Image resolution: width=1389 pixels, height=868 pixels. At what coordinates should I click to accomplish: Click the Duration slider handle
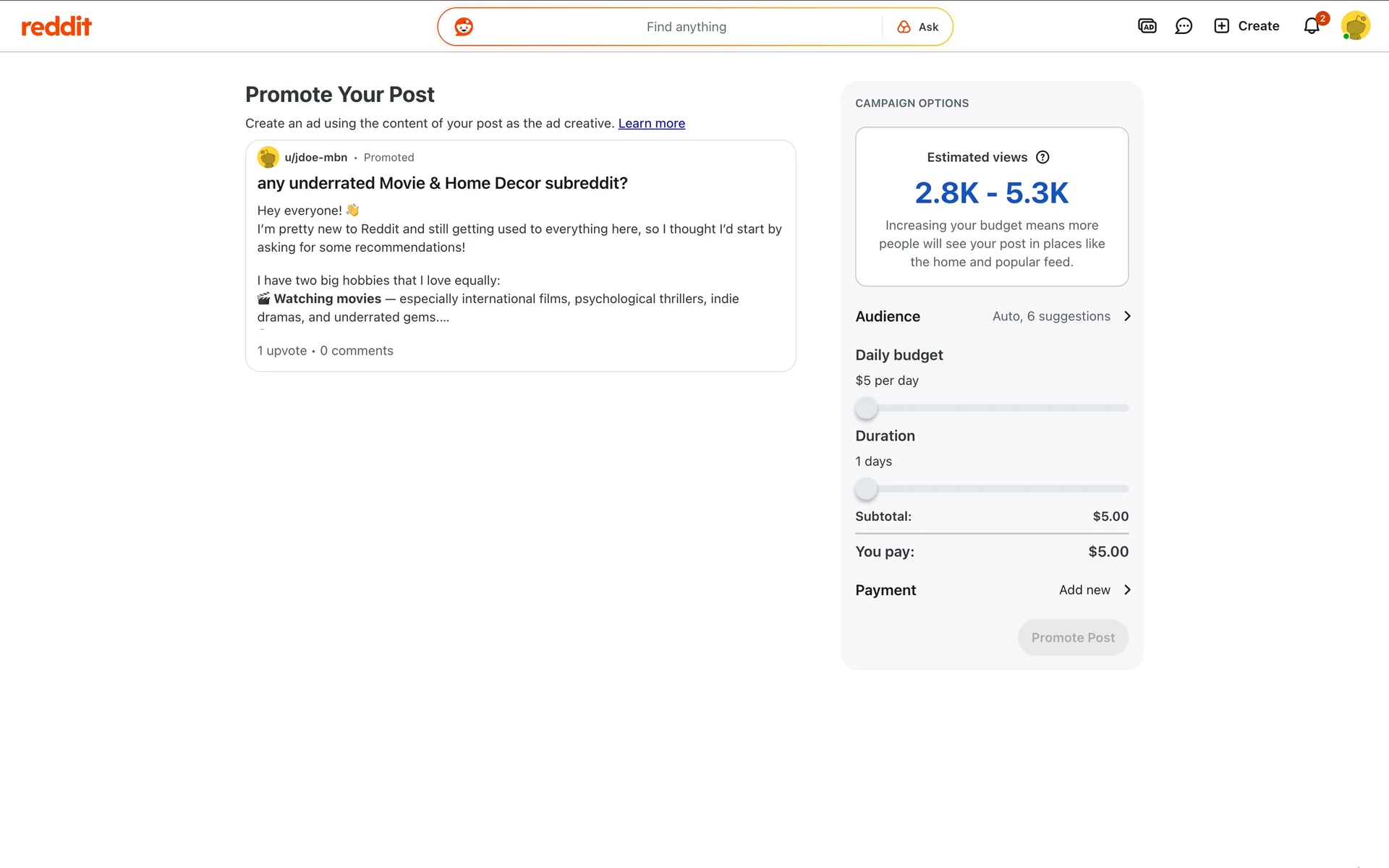pos(866,489)
